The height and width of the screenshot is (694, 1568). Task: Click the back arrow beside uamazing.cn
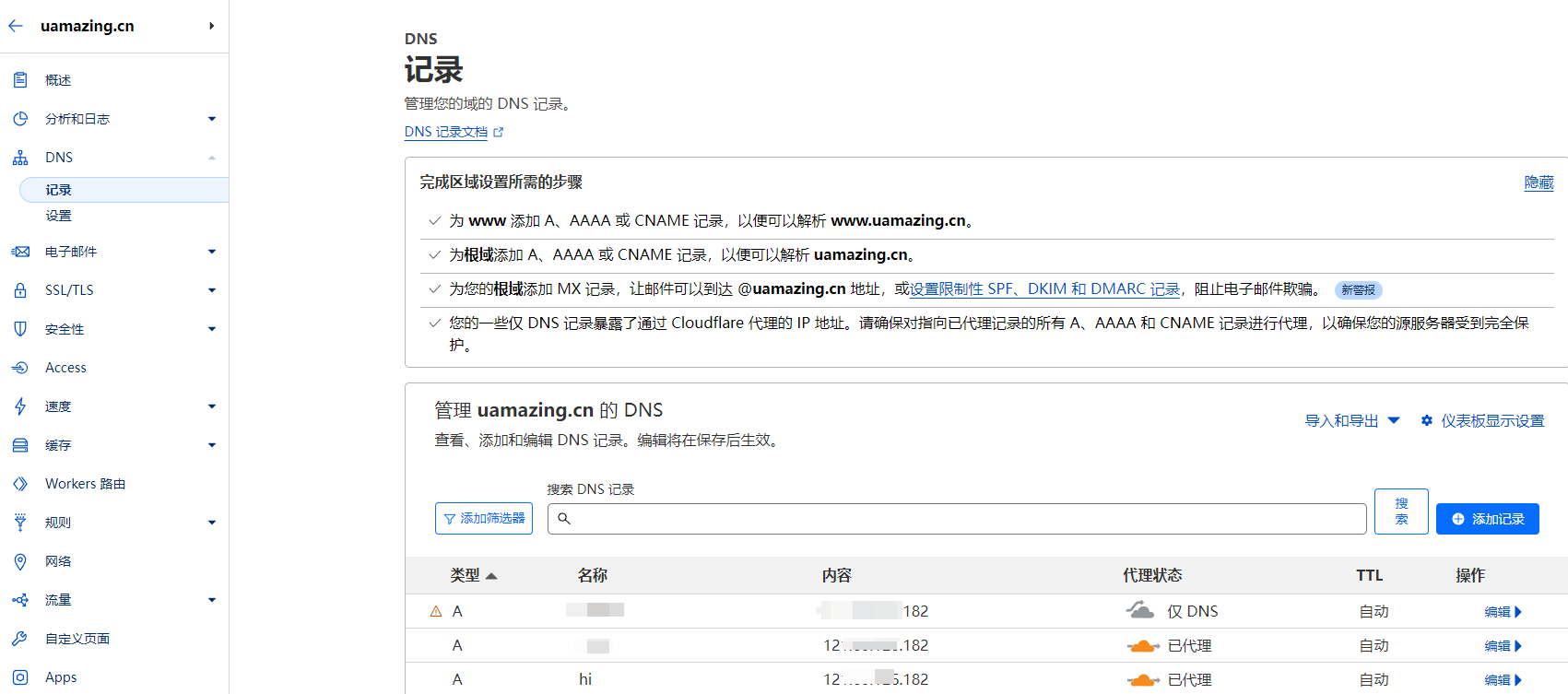coord(16,26)
